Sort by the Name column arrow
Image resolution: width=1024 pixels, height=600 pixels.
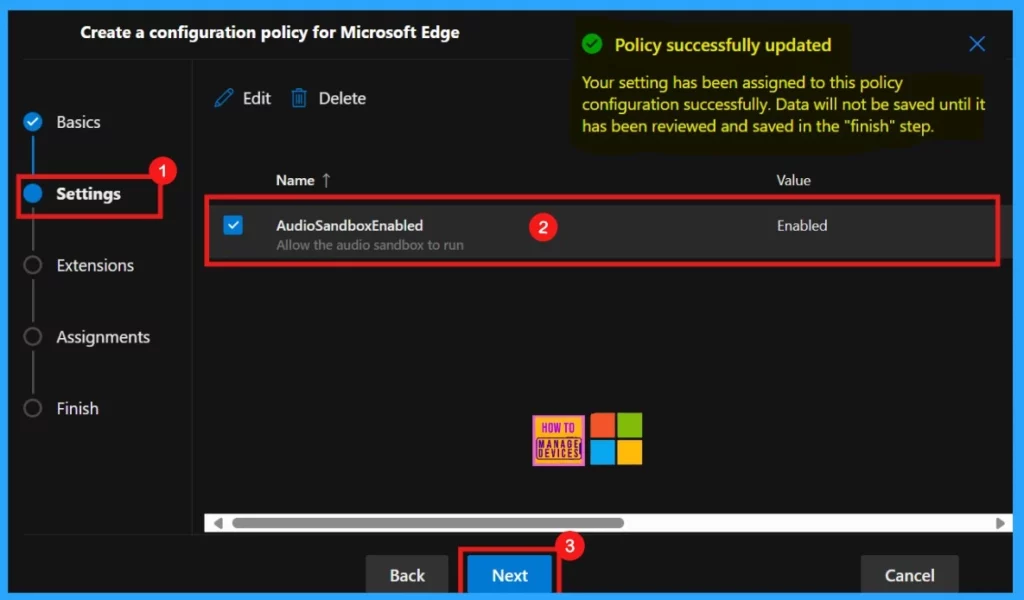326,180
